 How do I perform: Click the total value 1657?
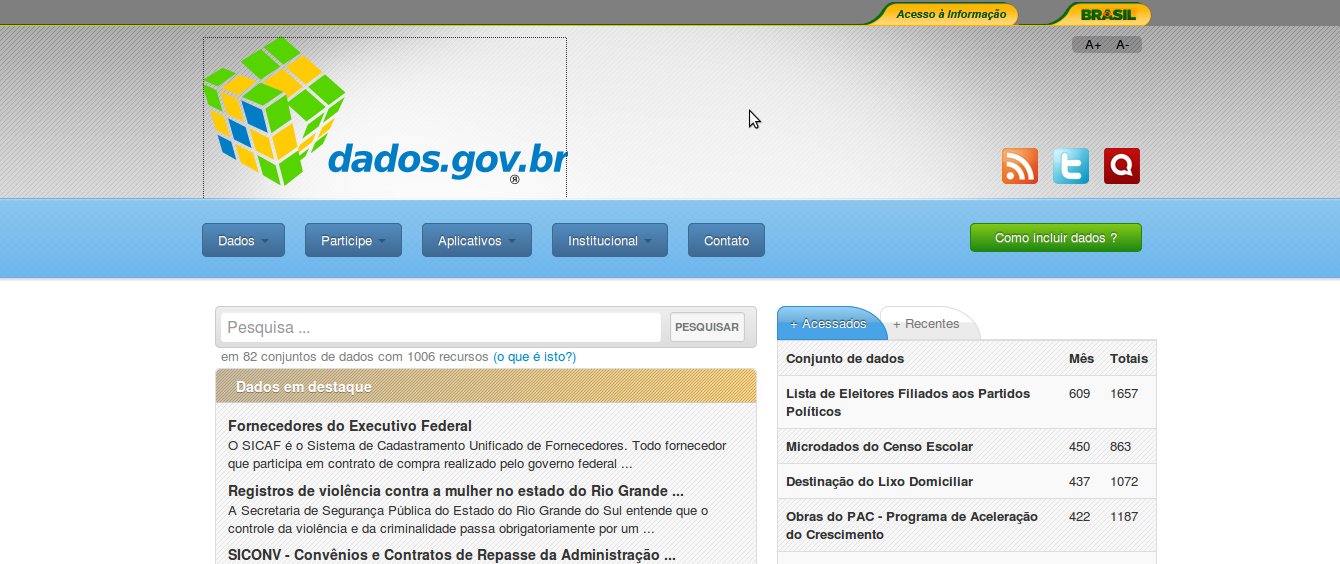[1124, 394]
